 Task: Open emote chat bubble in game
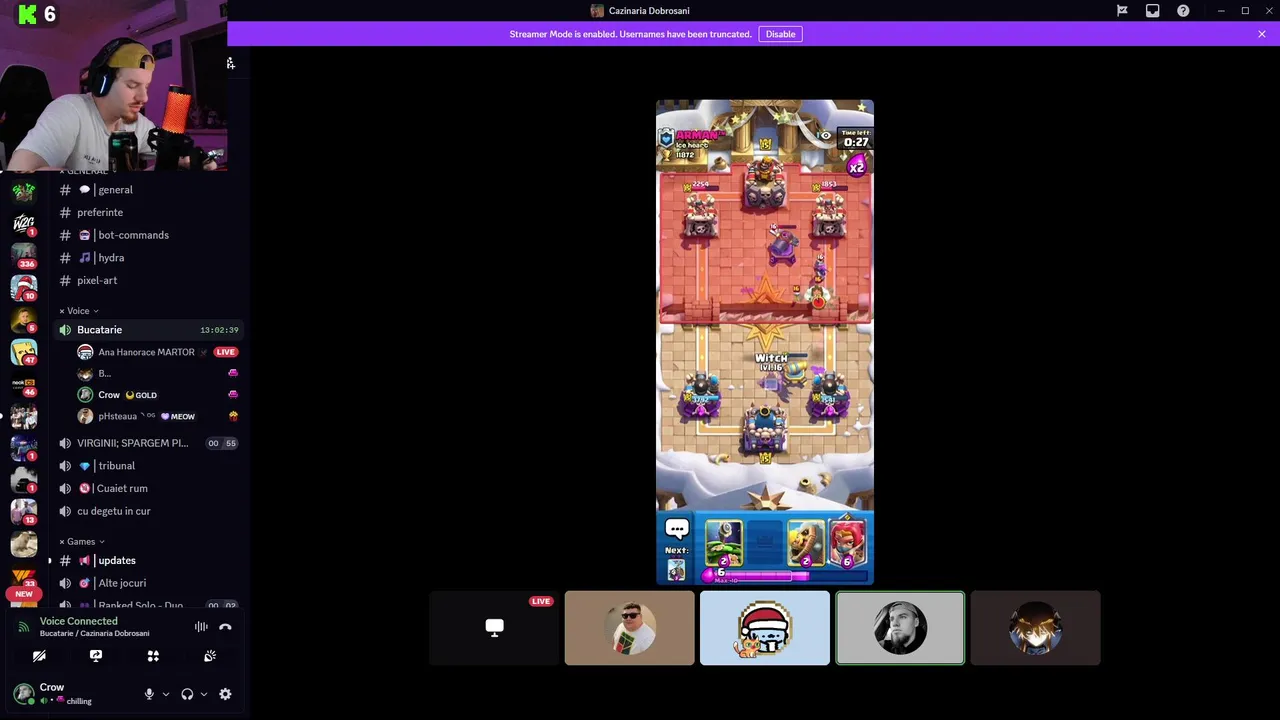tap(677, 529)
